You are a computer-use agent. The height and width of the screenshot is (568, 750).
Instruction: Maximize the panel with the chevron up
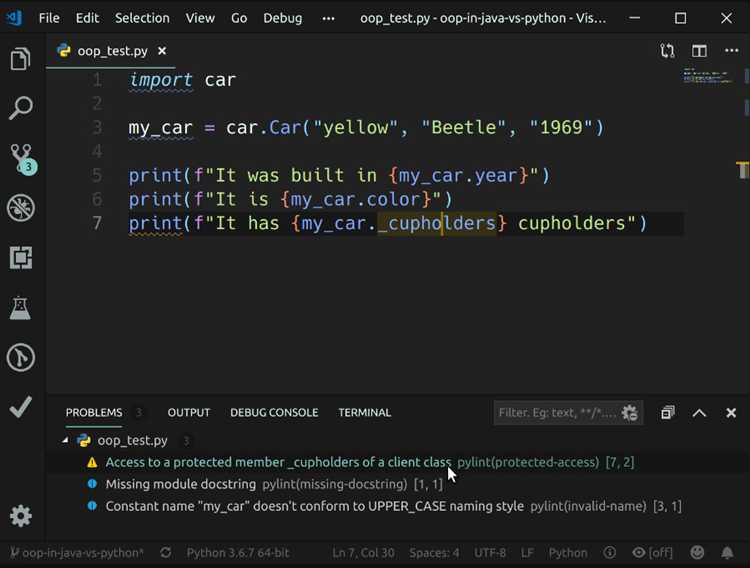[699, 412]
